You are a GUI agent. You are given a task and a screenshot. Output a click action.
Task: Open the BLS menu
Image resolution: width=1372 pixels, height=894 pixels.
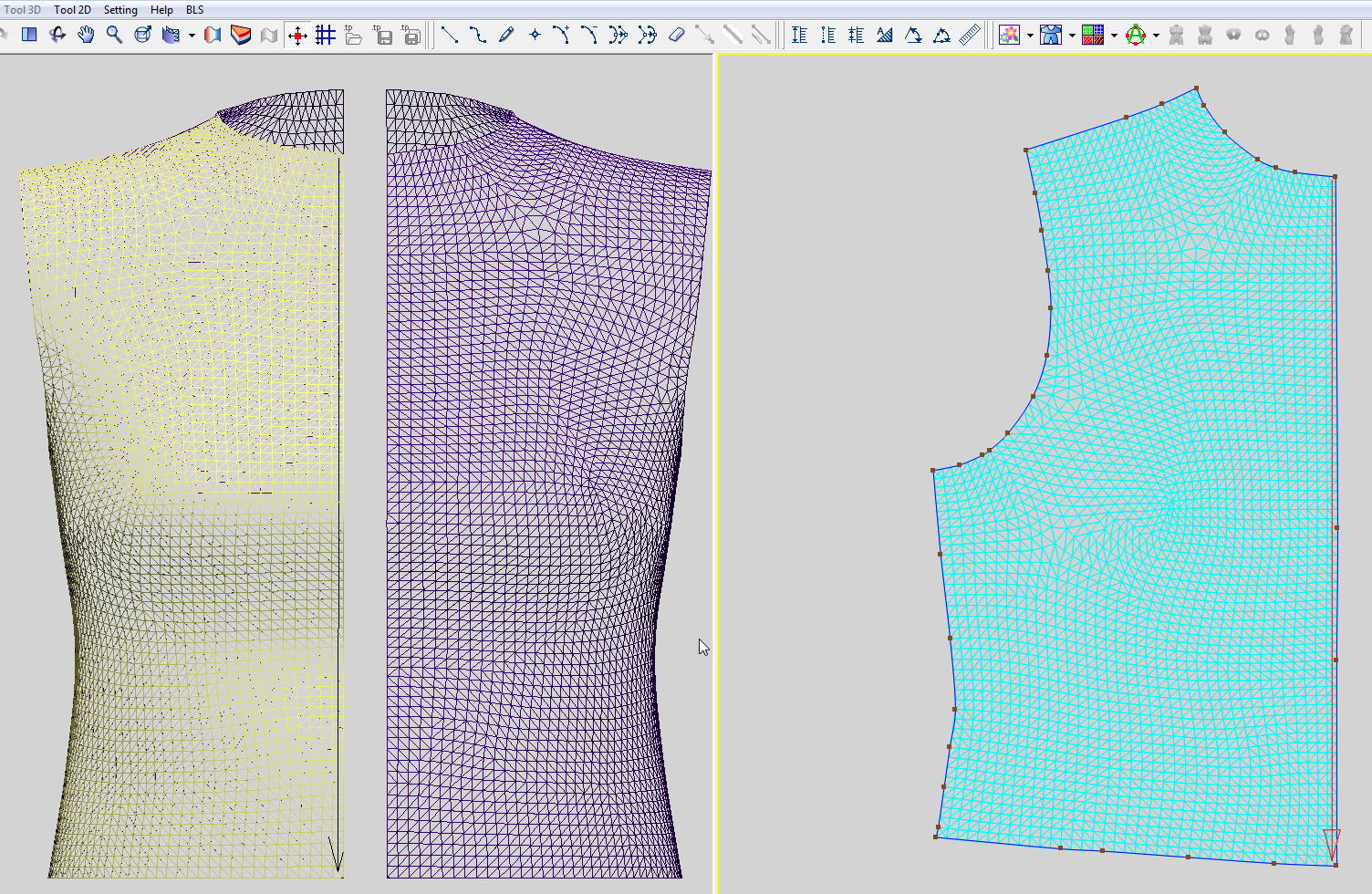194,9
